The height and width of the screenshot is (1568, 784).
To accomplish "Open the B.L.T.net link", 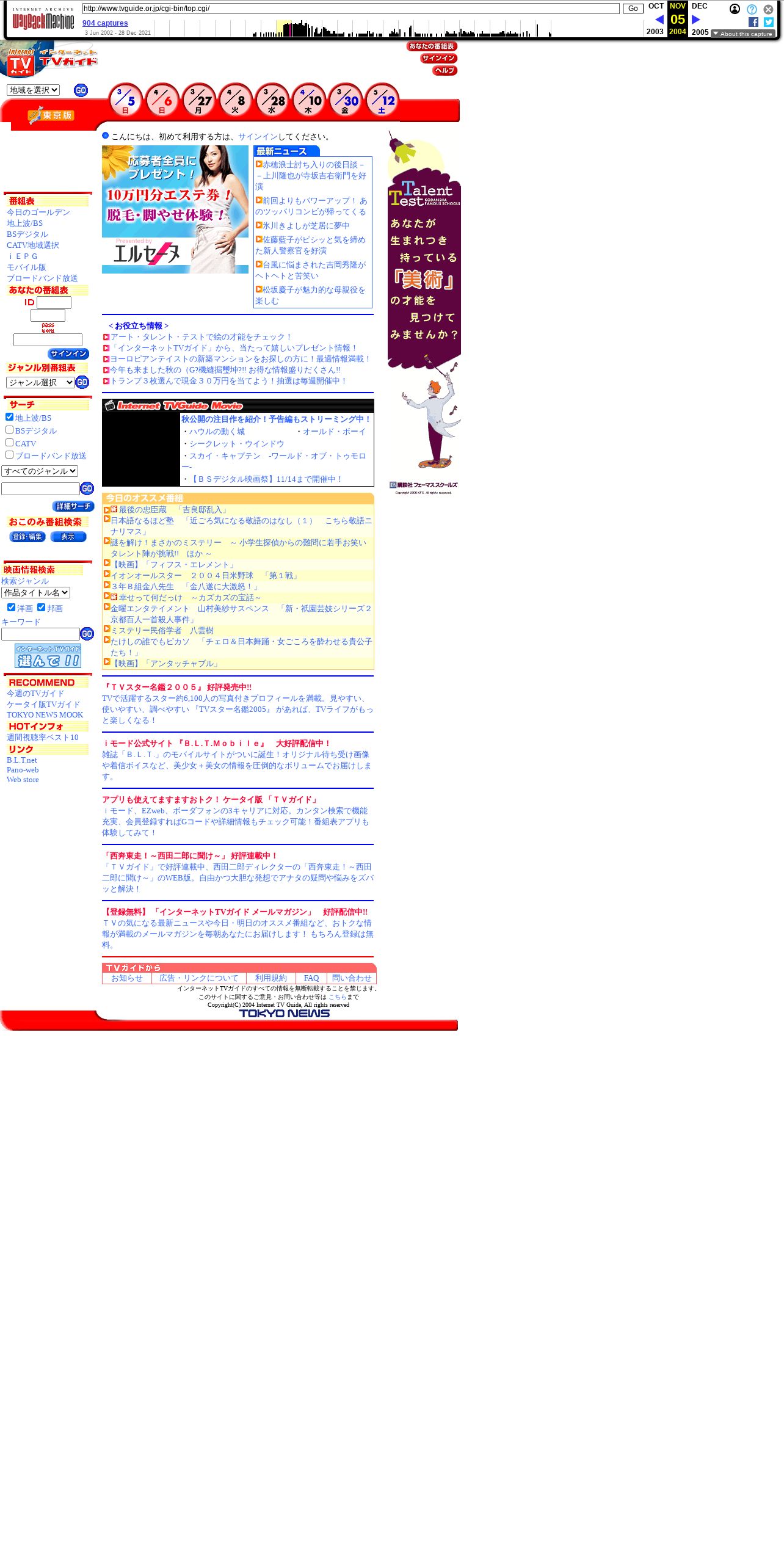I will pos(22,760).
